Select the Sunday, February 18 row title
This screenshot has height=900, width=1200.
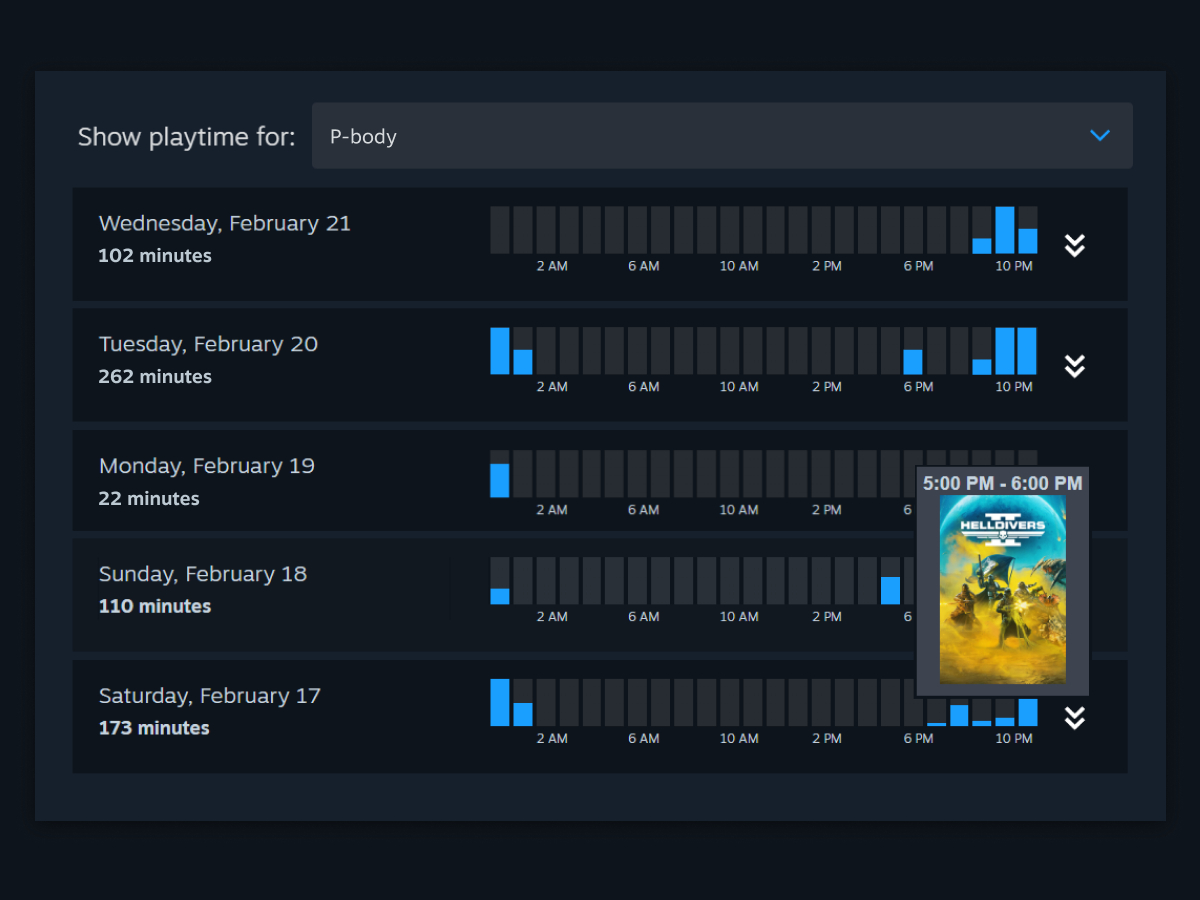(203, 574)
